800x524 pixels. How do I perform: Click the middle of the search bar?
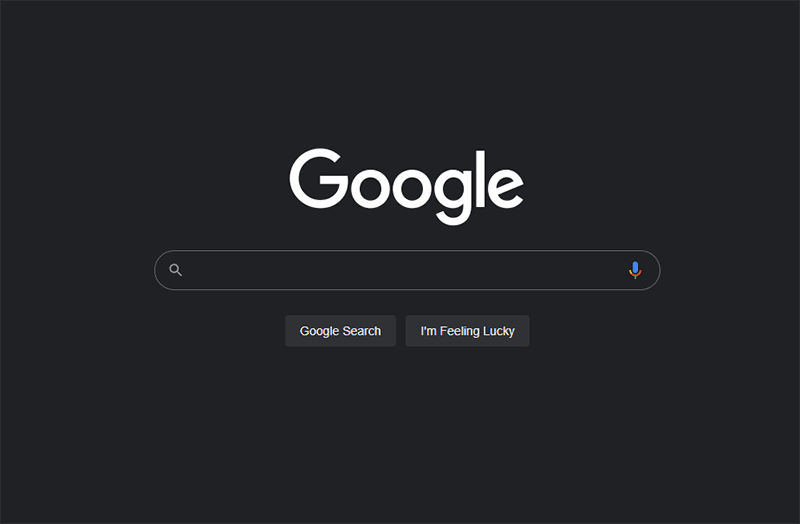(x=407, y=270)
